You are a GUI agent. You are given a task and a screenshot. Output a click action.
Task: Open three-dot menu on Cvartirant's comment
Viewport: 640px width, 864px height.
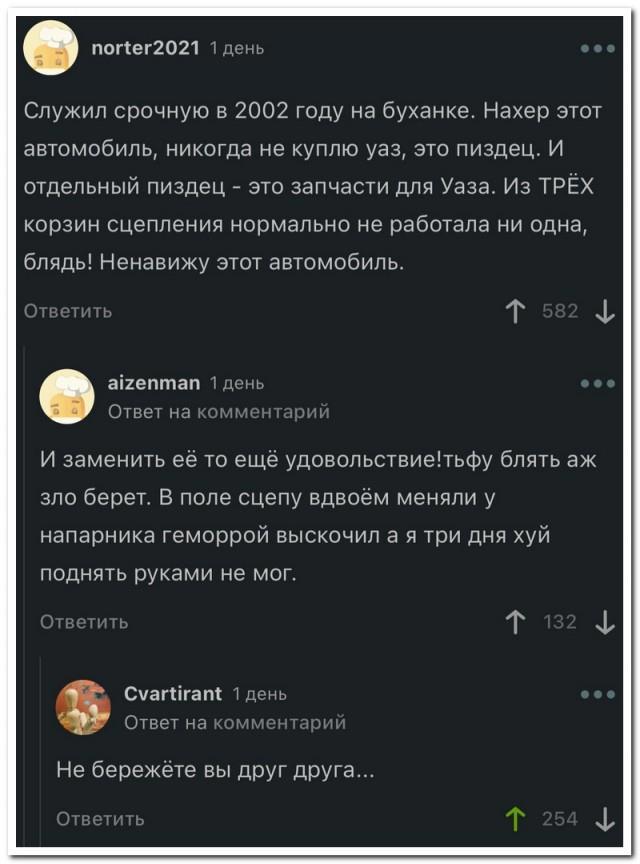coord(598,695)
